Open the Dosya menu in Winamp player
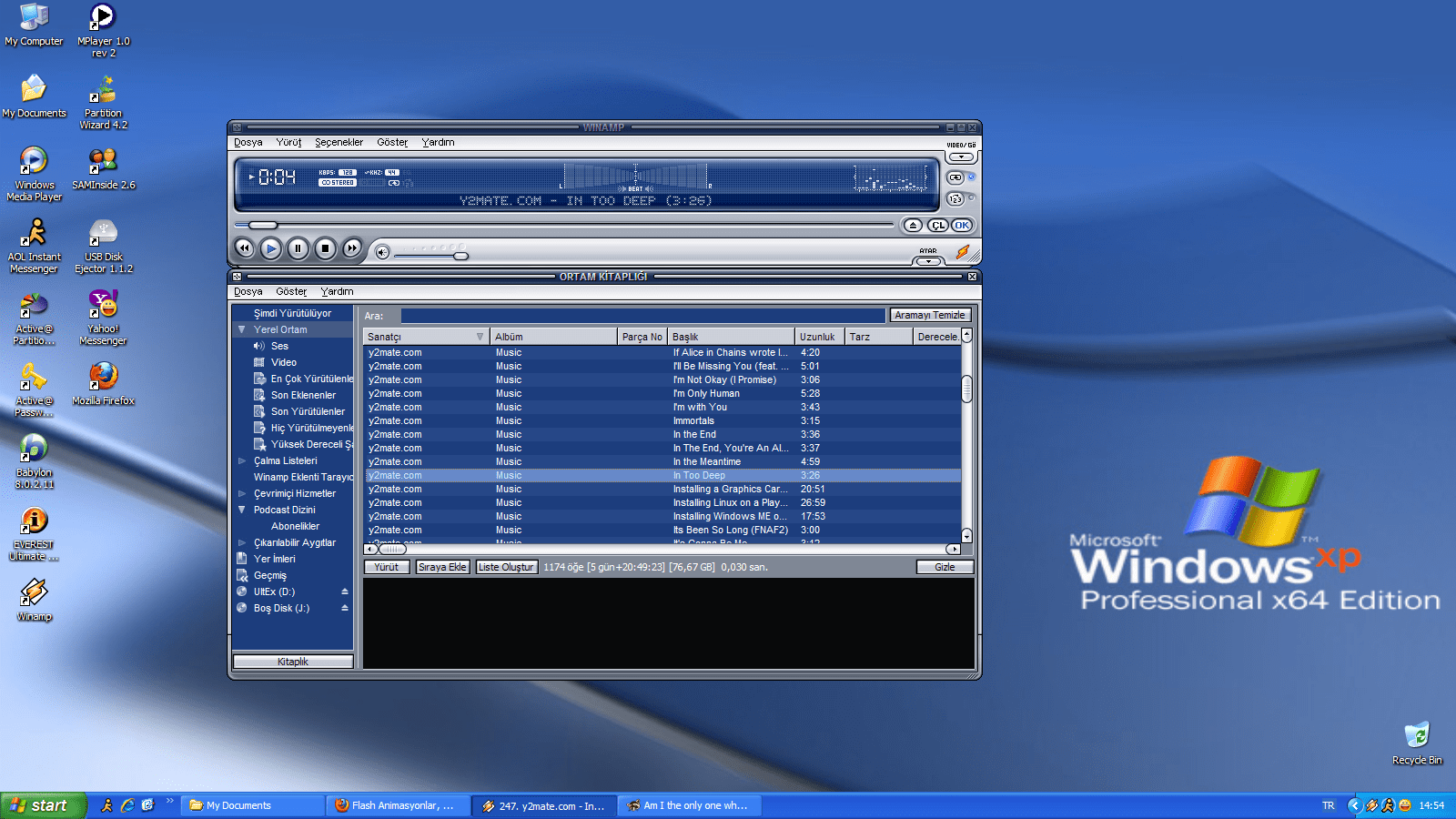Screen dimensions: 1456x819 [x=248, y=142]
